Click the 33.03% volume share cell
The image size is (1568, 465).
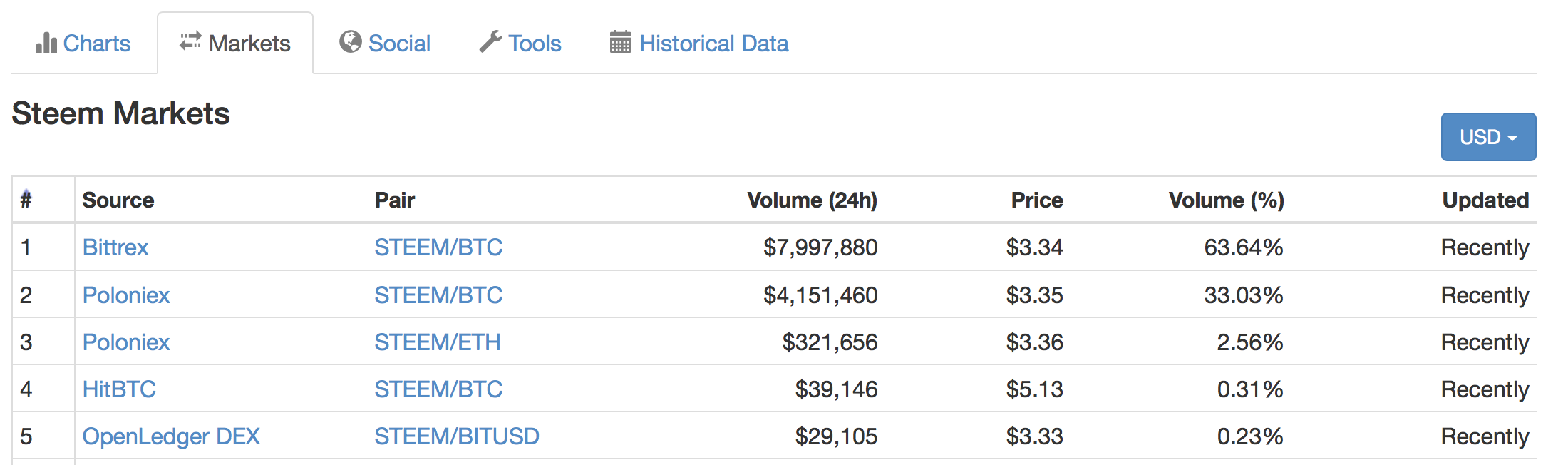(x=1244, y=295)
